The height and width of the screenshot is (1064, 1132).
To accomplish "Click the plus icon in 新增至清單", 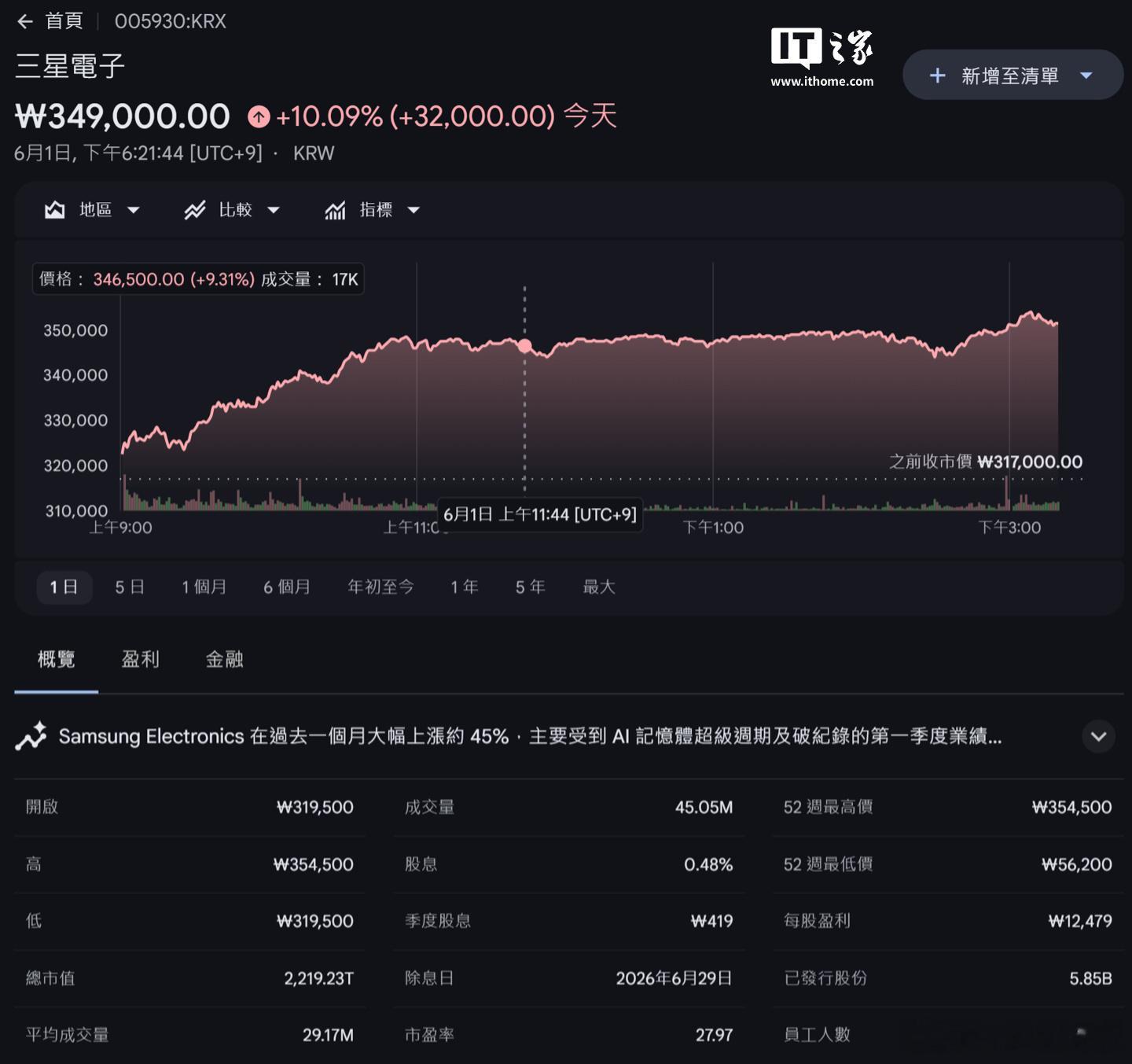I will coord(937,75).
